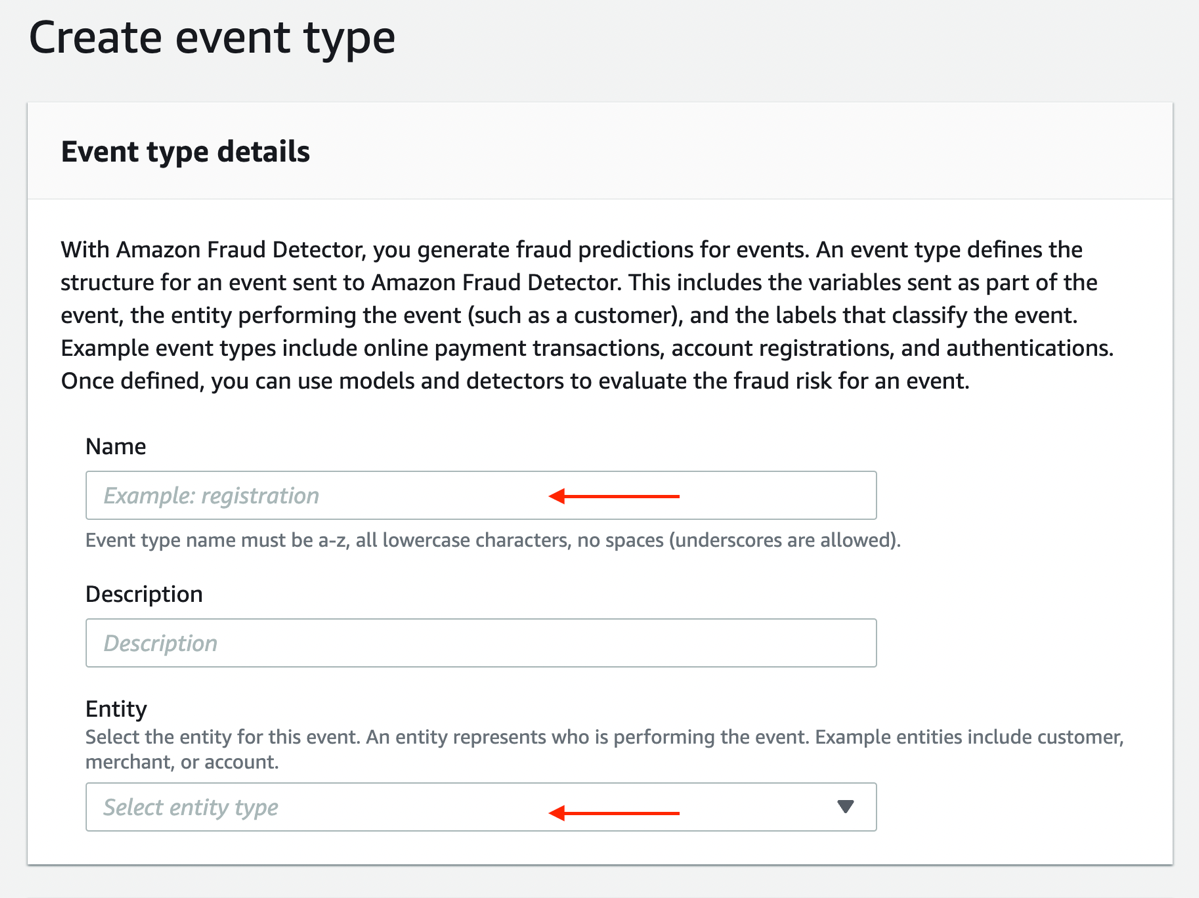Click the 'Select entity type' placeholder text
1199x898 pixels.
coord(191,807)
